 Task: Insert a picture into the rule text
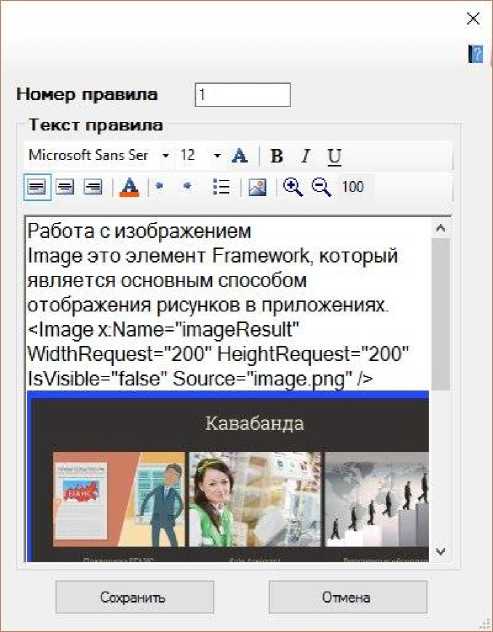(258, 187)
